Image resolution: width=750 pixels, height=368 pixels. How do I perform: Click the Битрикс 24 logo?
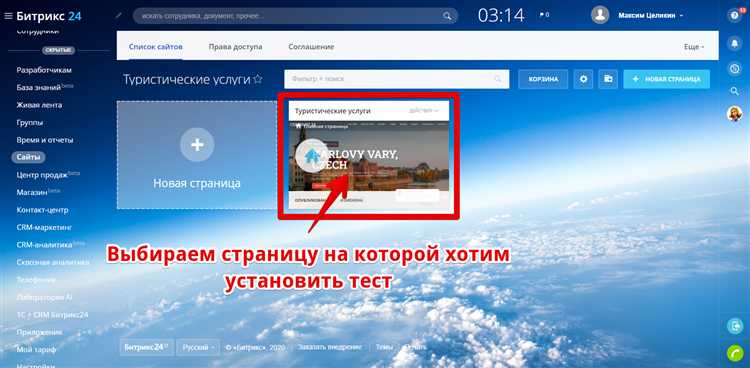click(x=49, y=16)
